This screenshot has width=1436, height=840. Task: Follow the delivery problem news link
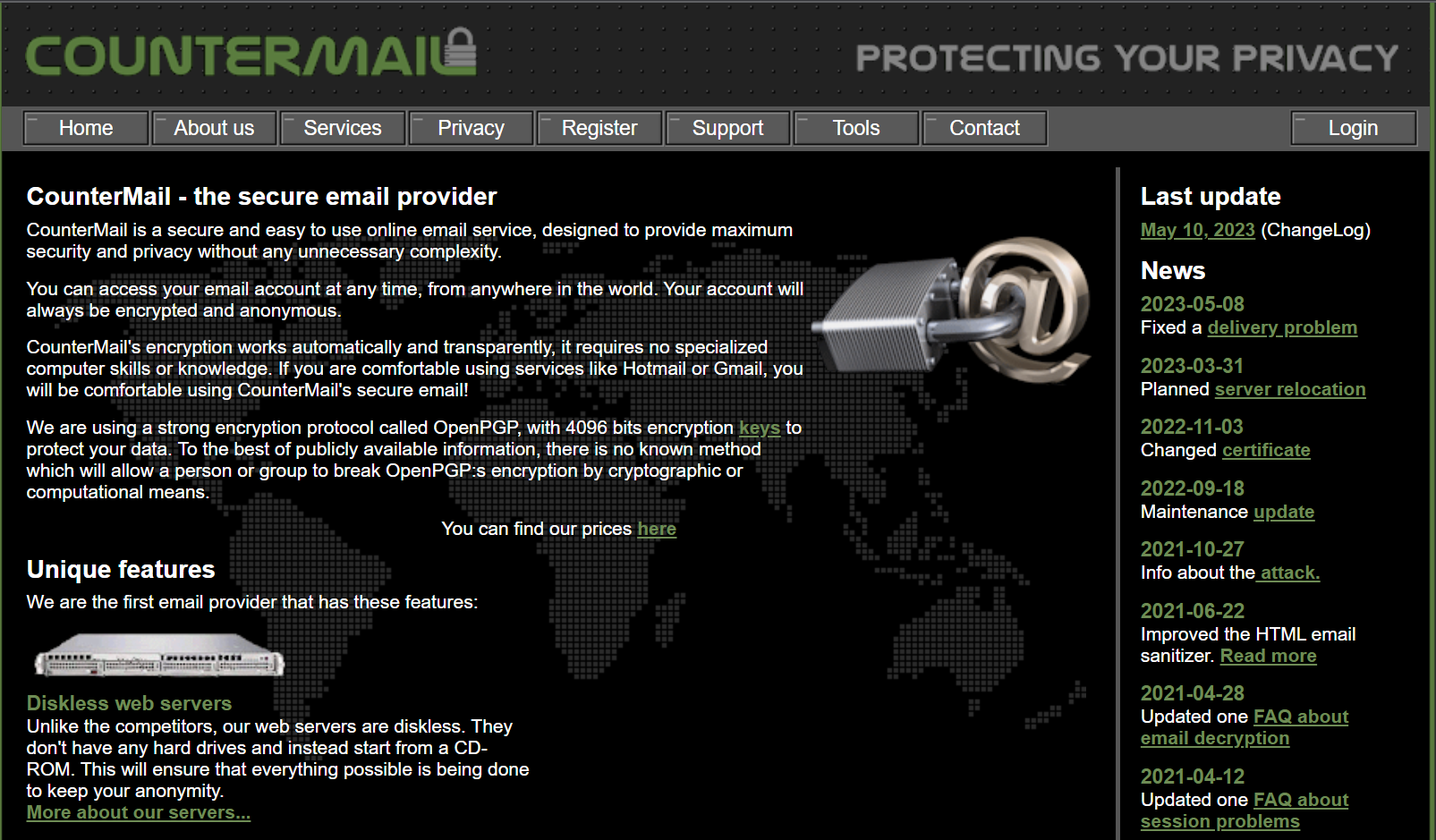1282,327
